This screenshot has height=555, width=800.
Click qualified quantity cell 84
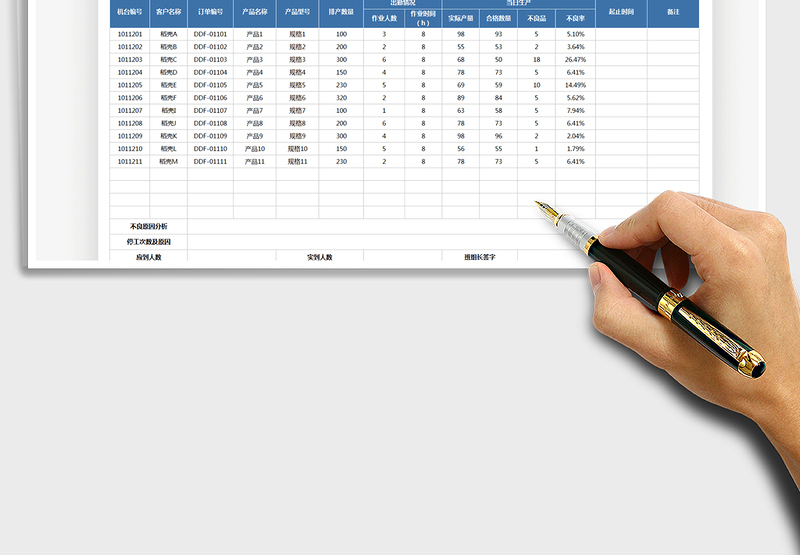498,98
